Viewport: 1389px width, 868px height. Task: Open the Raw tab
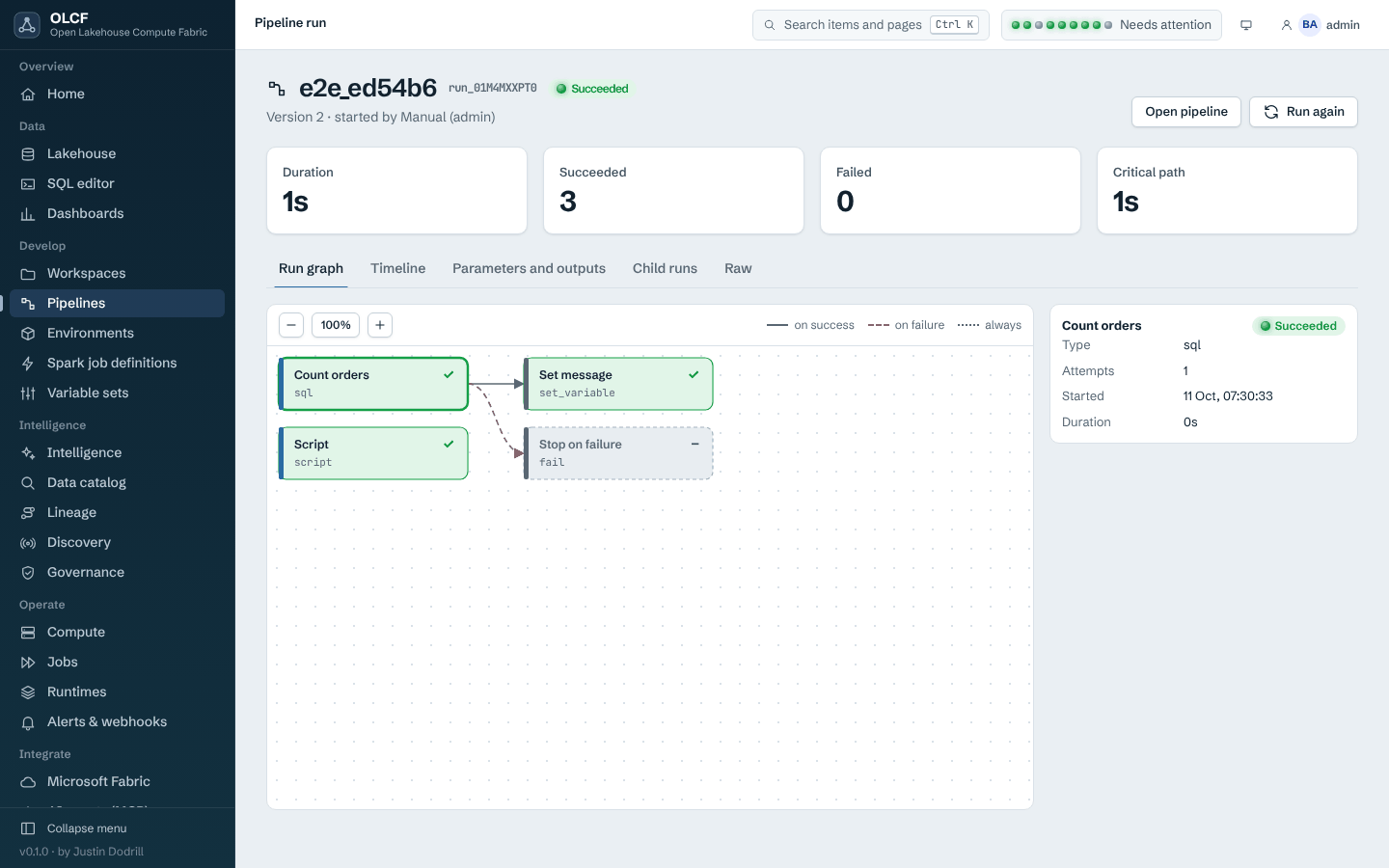click(738, 268)
